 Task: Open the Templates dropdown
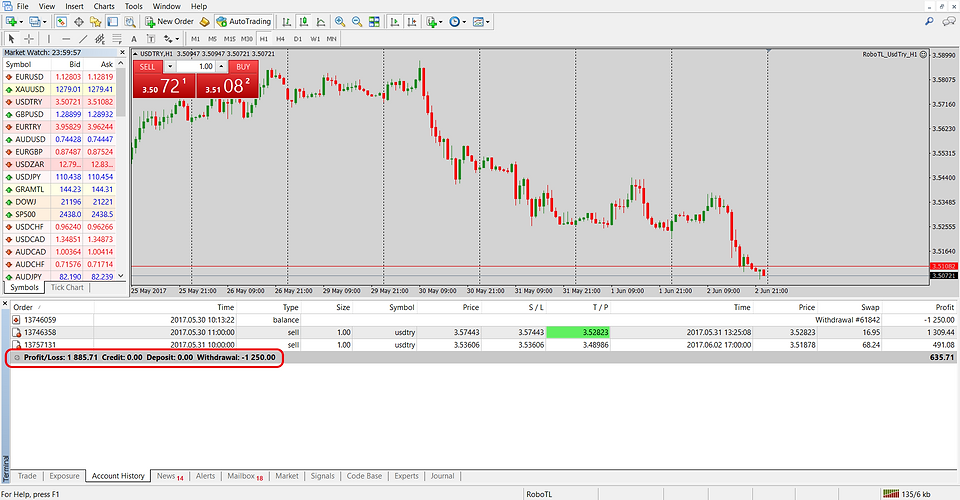(x=481, y=21)
